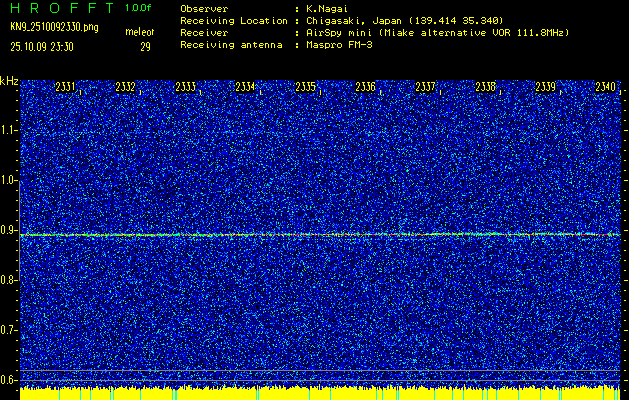This screenshot has height=400, width=629.
Task: Click the 25.10.09 23:30 timestamp
Action: click(47, 46)
